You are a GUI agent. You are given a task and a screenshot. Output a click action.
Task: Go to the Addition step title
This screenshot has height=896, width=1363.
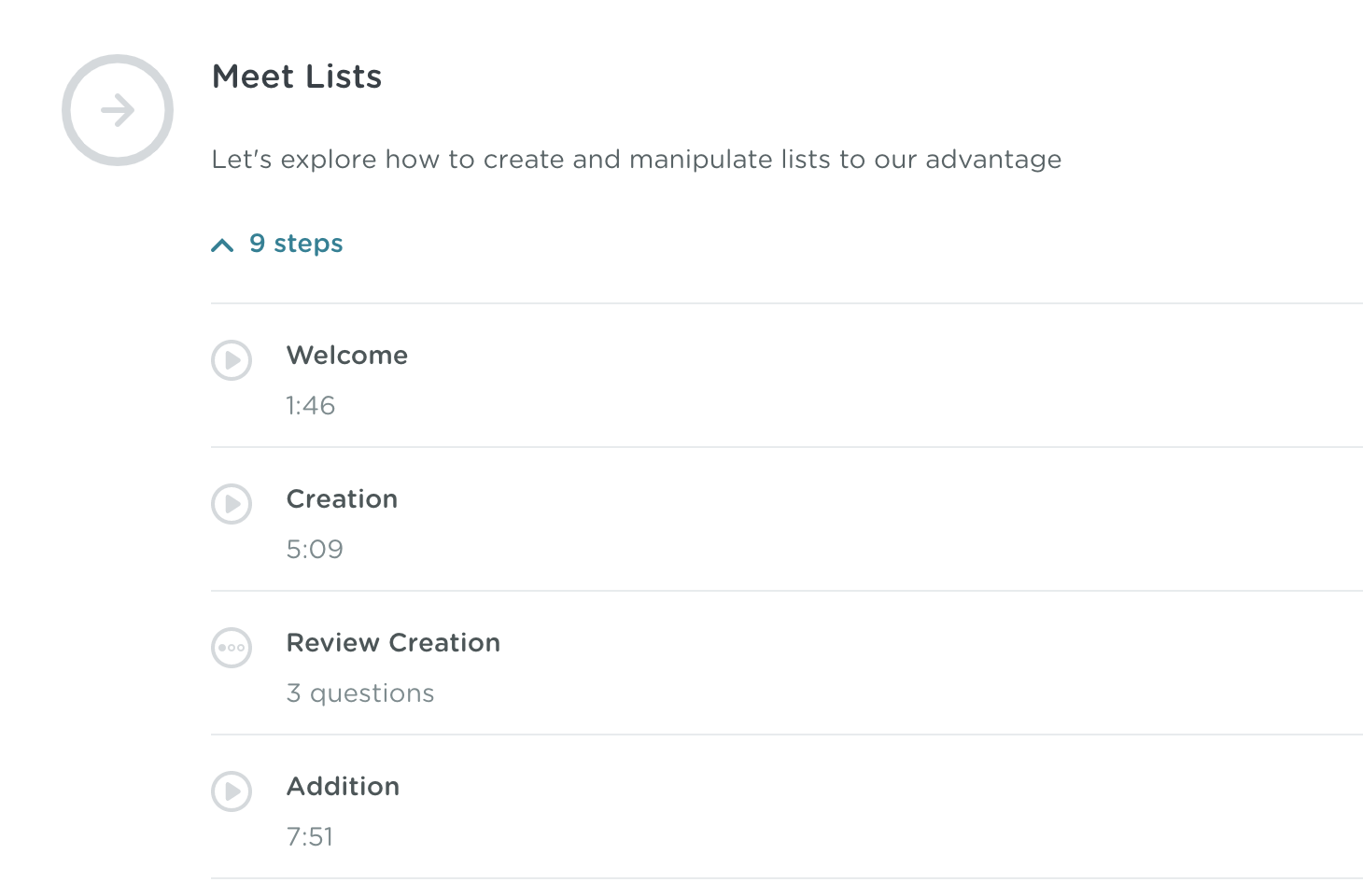click(x=343, y=787)
